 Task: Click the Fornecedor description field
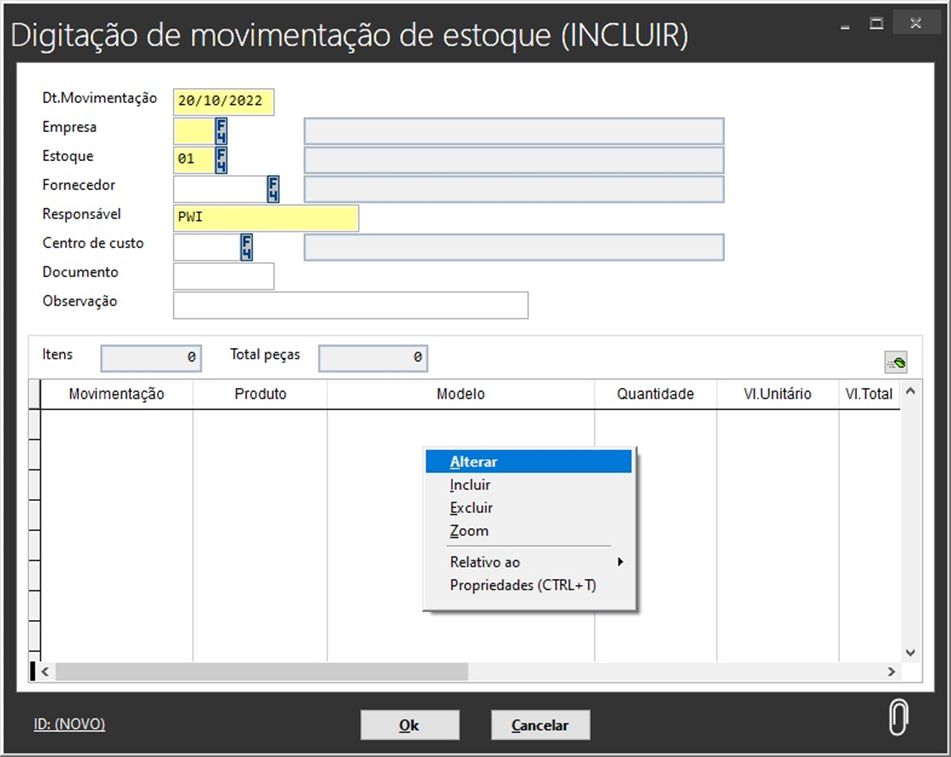[514, 189]
